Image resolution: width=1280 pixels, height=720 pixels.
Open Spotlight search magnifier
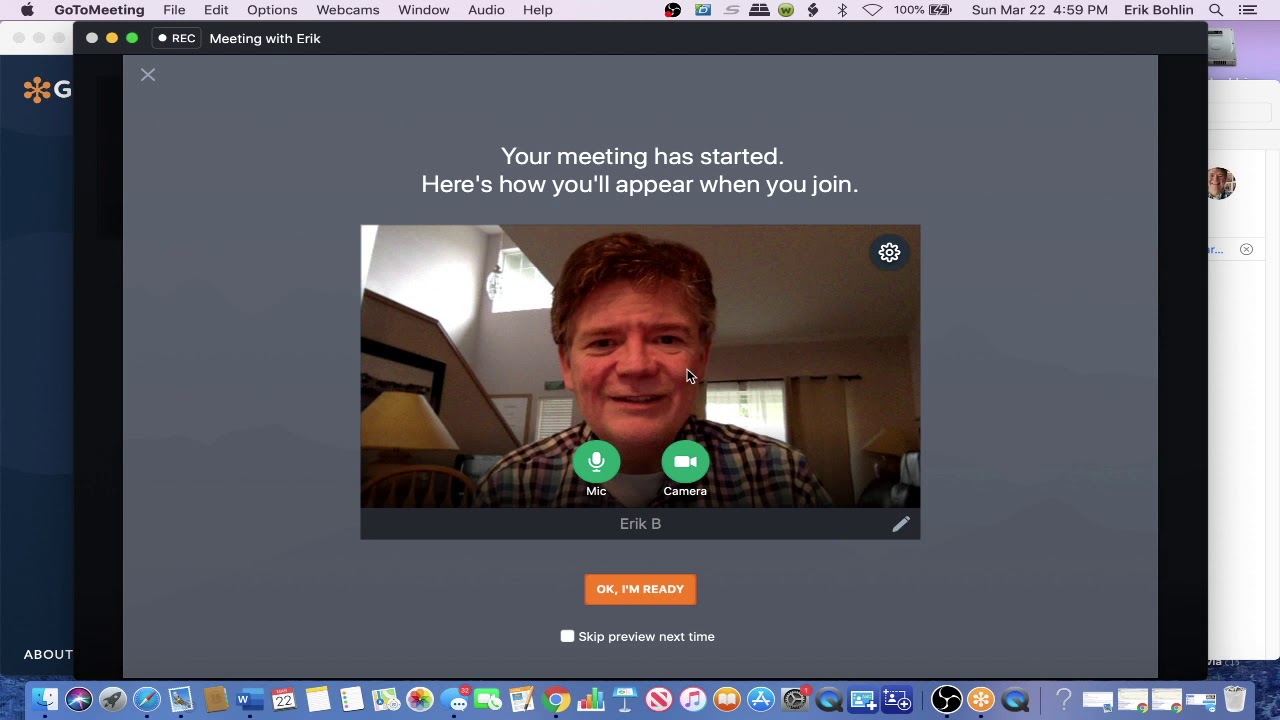[1216, 10]
